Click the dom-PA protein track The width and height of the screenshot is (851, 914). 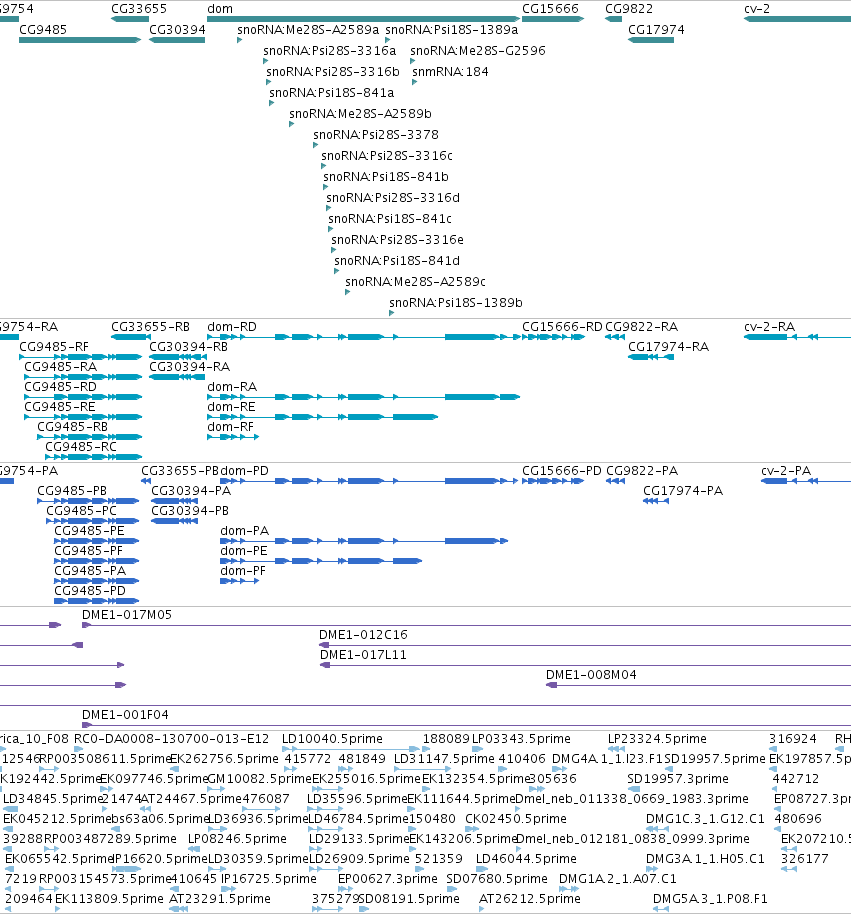click(x=364, y=542)
